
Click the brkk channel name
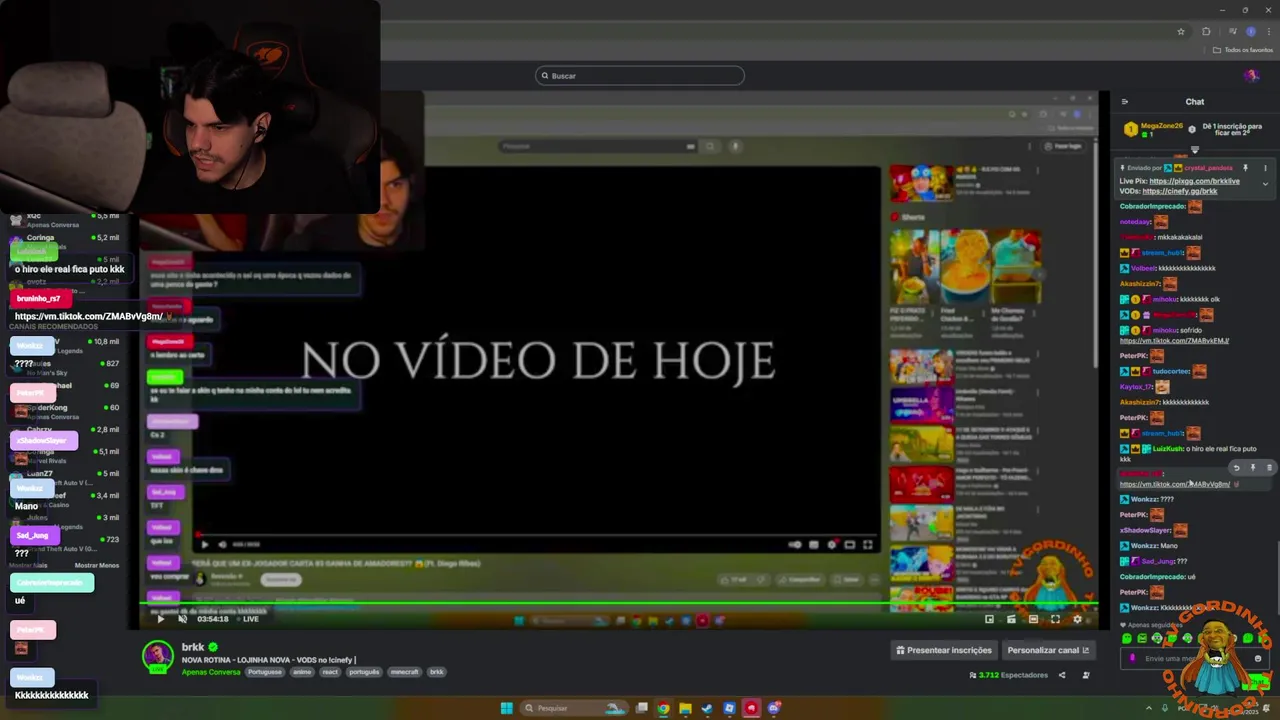click(x=193, y=647)
